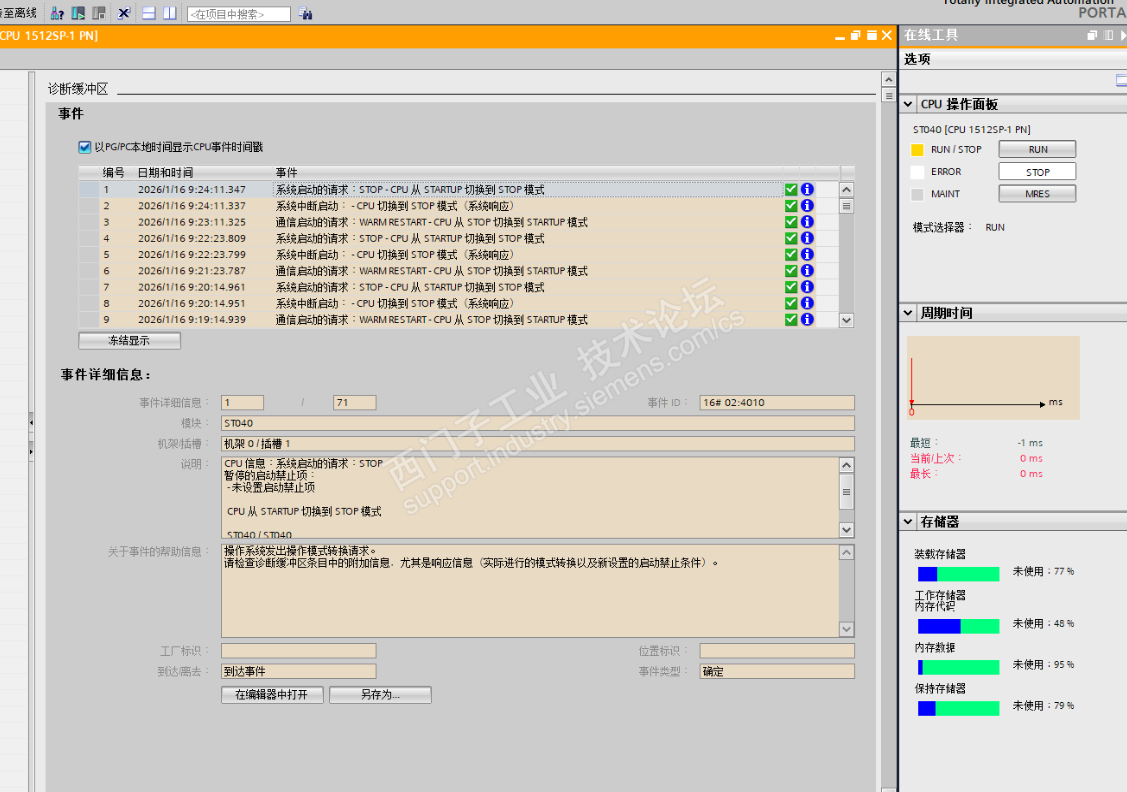Click the 至离线 go offline toolbar button

pos(19,13)
